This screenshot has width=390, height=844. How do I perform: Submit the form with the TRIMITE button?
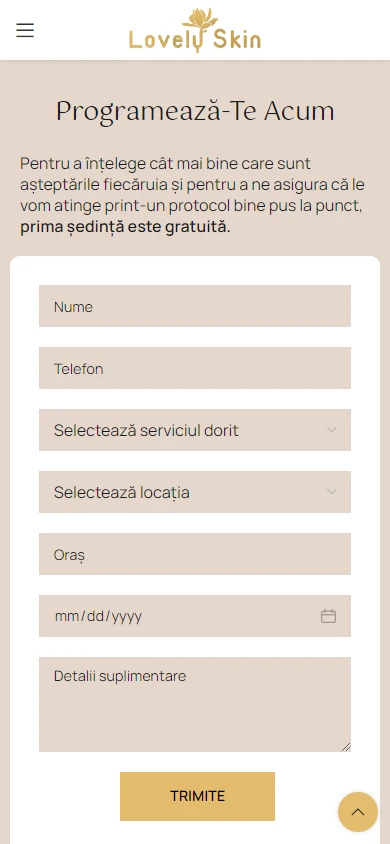197,796
